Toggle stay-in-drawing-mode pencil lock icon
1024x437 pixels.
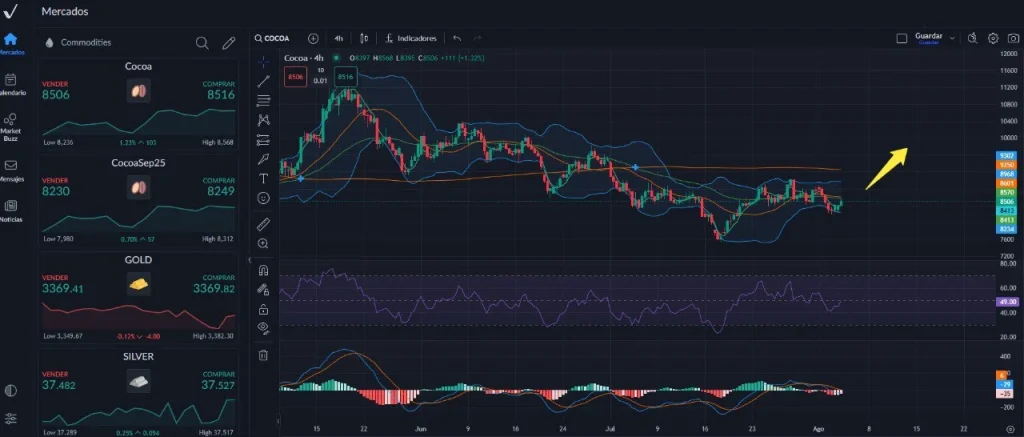[x=263, y=289]
